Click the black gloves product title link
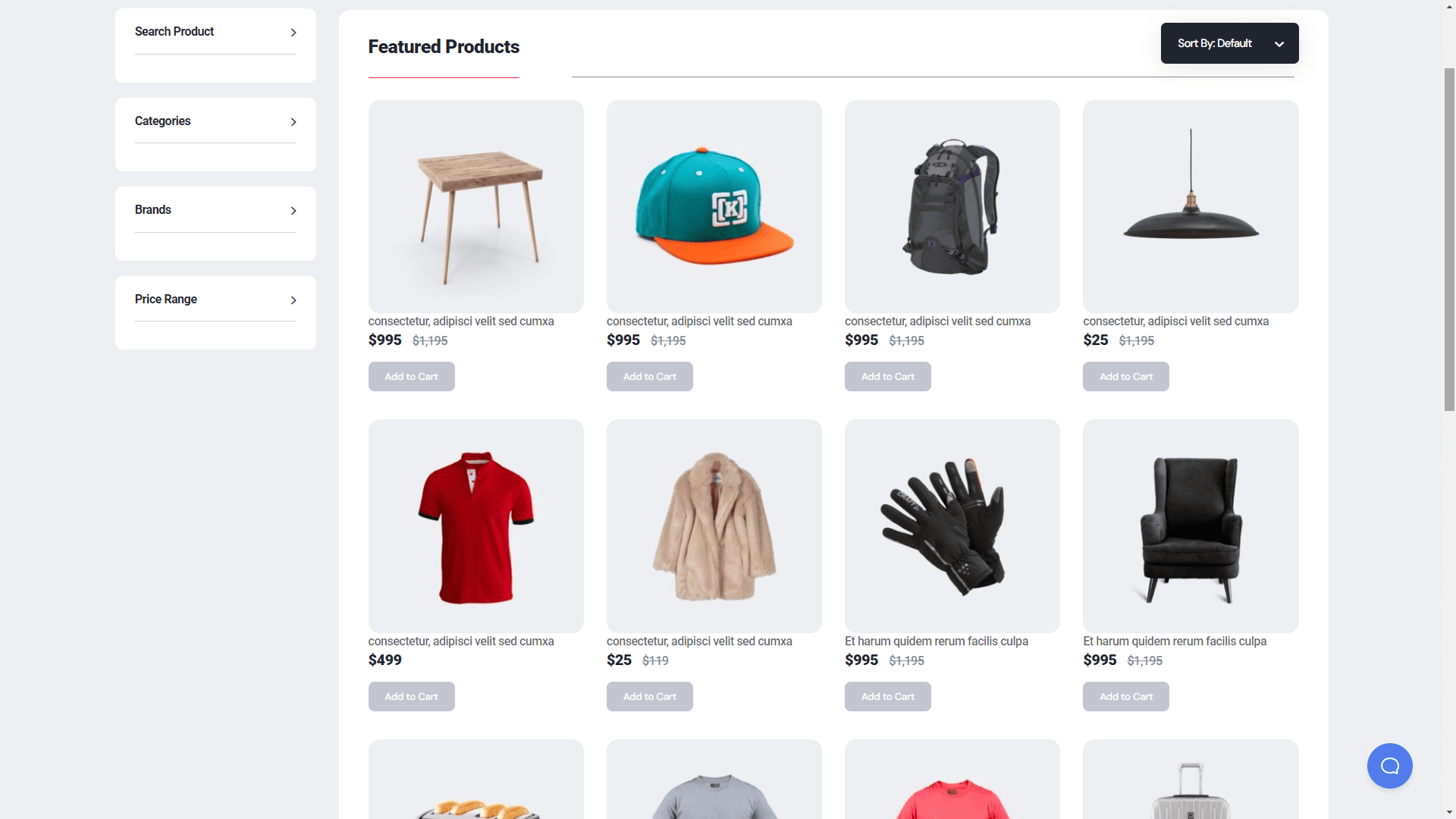The image size is (1456, 819). coord(937,642)
